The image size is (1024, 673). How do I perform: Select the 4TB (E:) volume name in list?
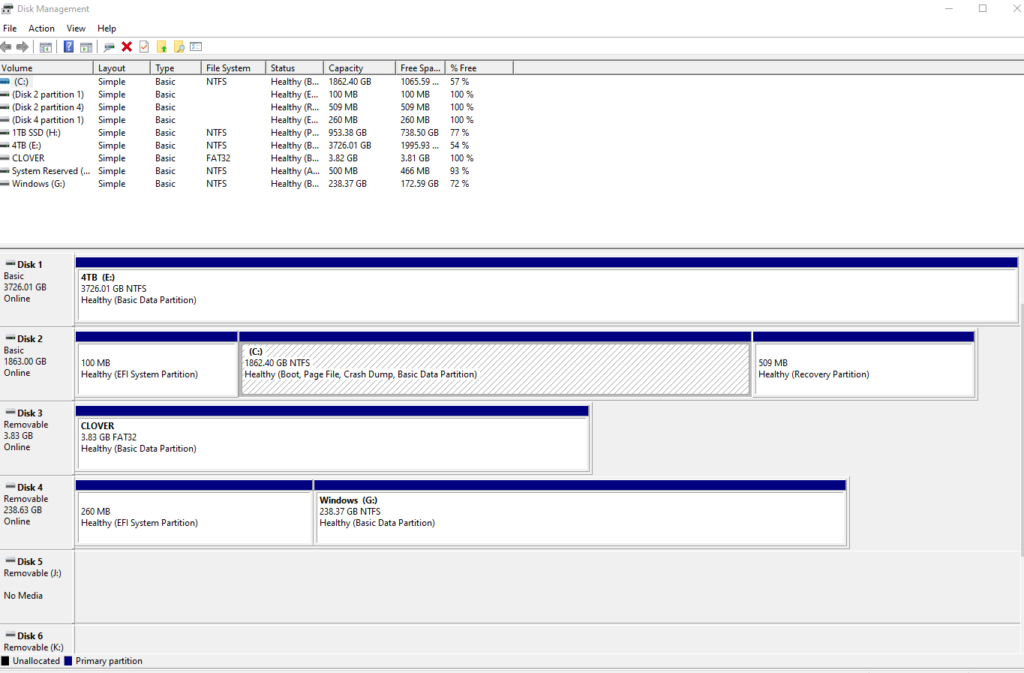point(26,146)
